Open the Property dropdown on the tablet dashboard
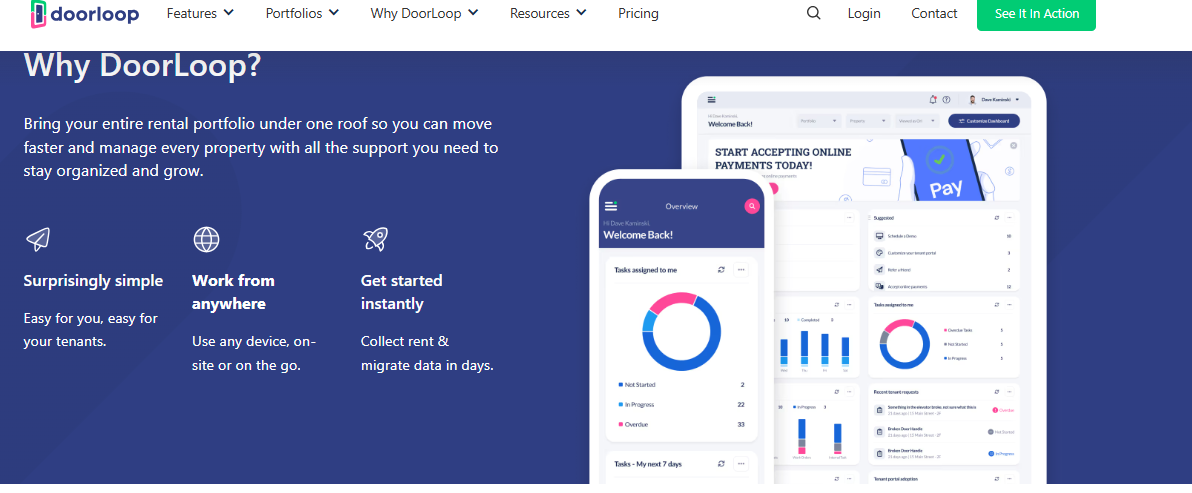Viewport: 1192px width, 493px height. [x=867, y=120]
